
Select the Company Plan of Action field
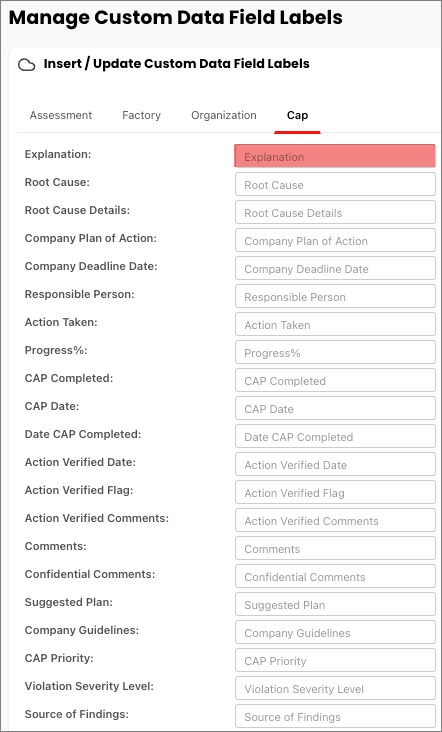point(335,240)
